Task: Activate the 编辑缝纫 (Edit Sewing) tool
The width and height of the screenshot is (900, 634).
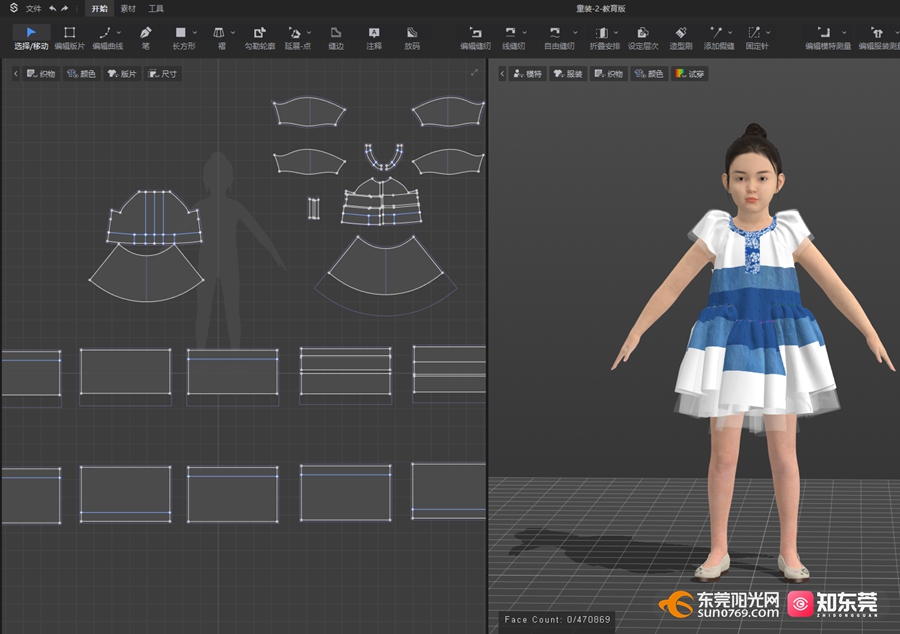Action: (475, 38)
